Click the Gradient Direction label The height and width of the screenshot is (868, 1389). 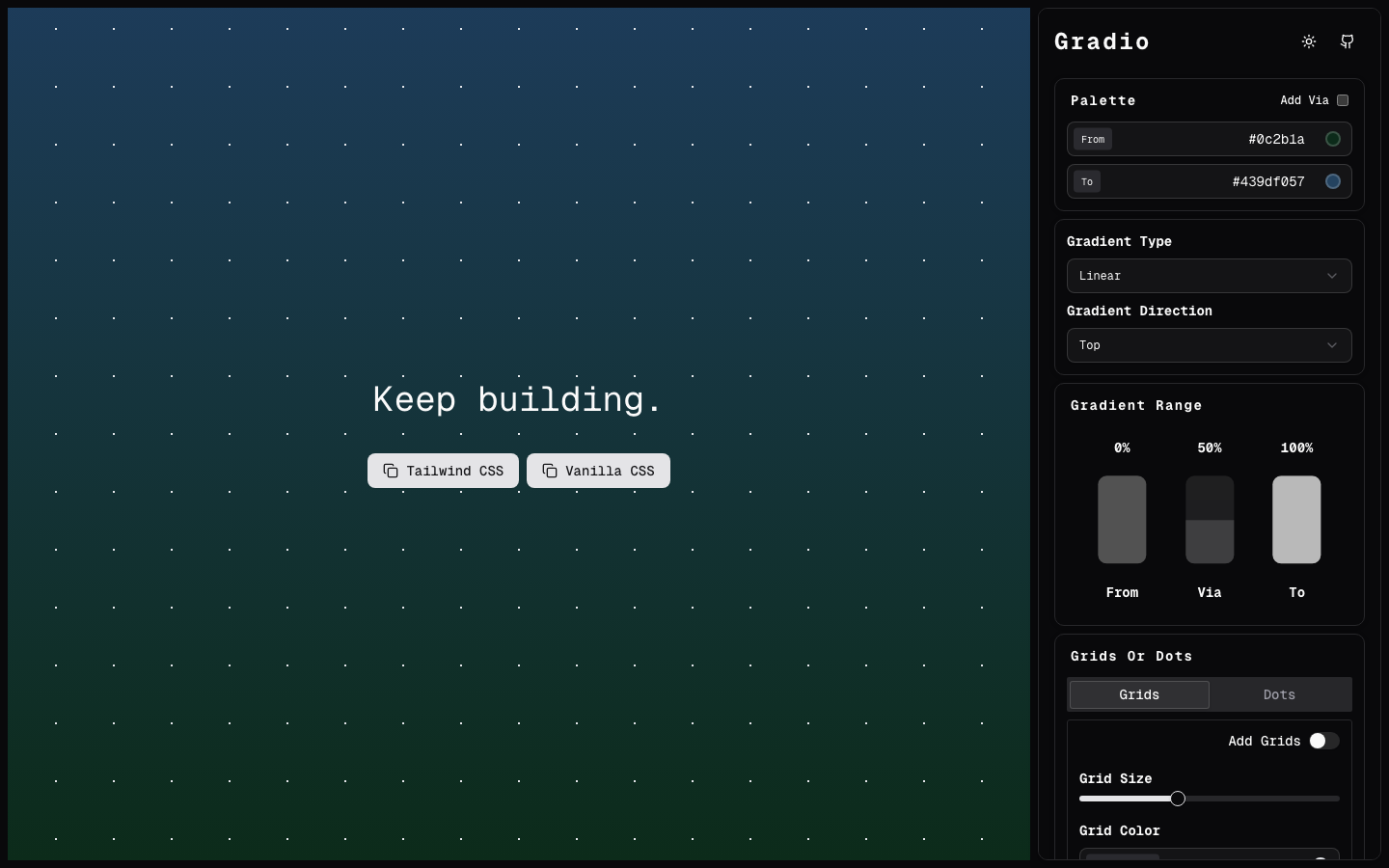(1139, 311)
